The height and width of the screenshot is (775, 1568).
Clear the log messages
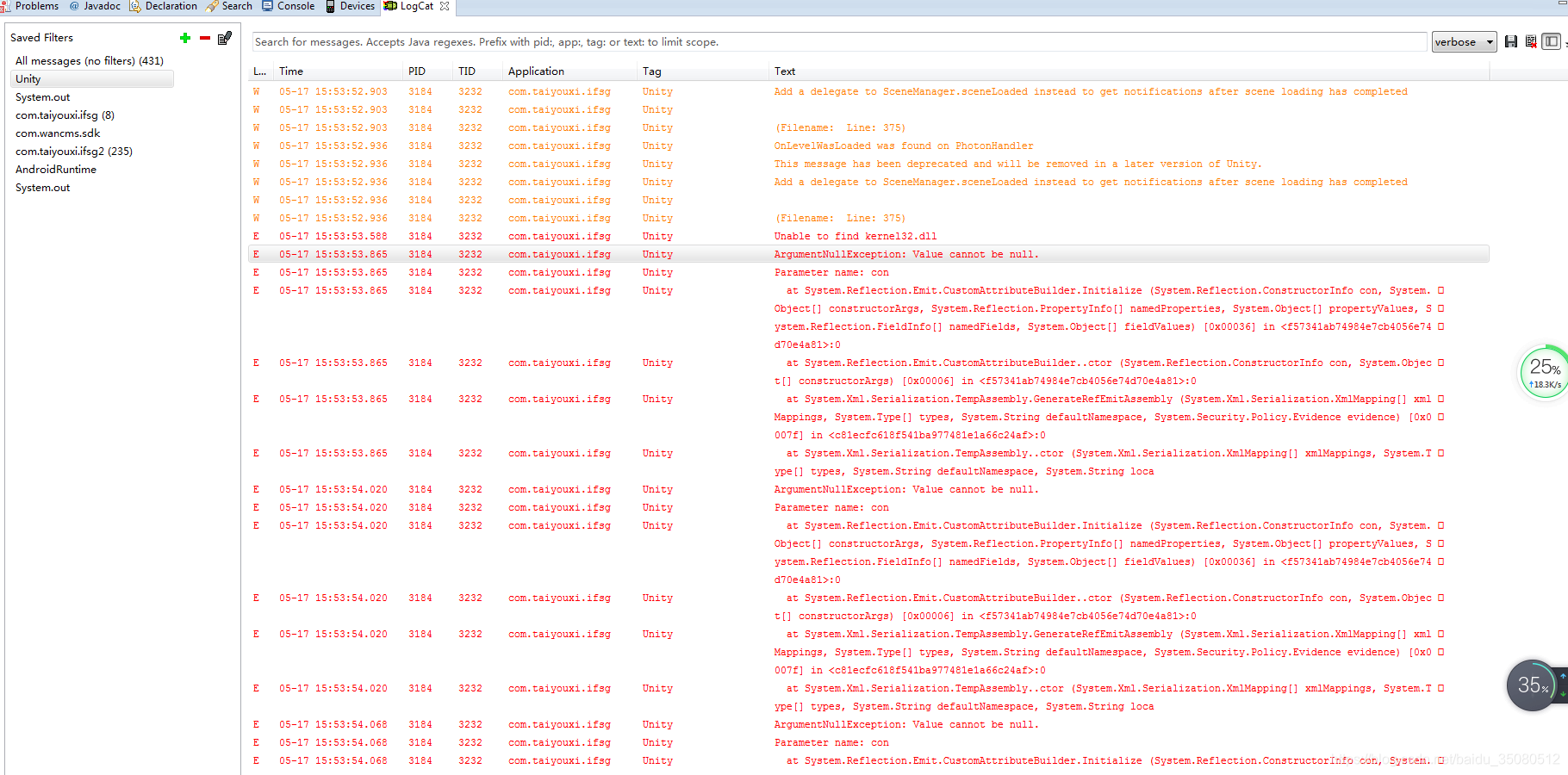coord(1531,40)
